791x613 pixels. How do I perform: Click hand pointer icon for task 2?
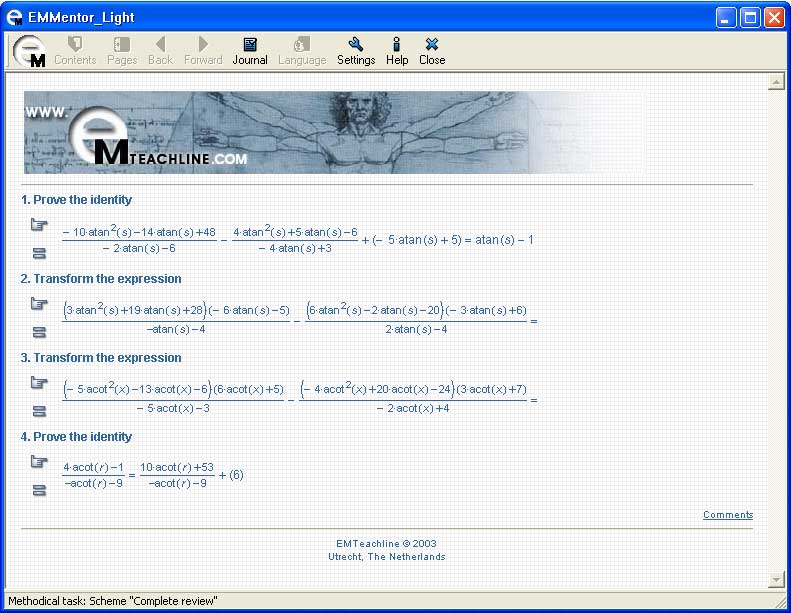coord(39,304)
